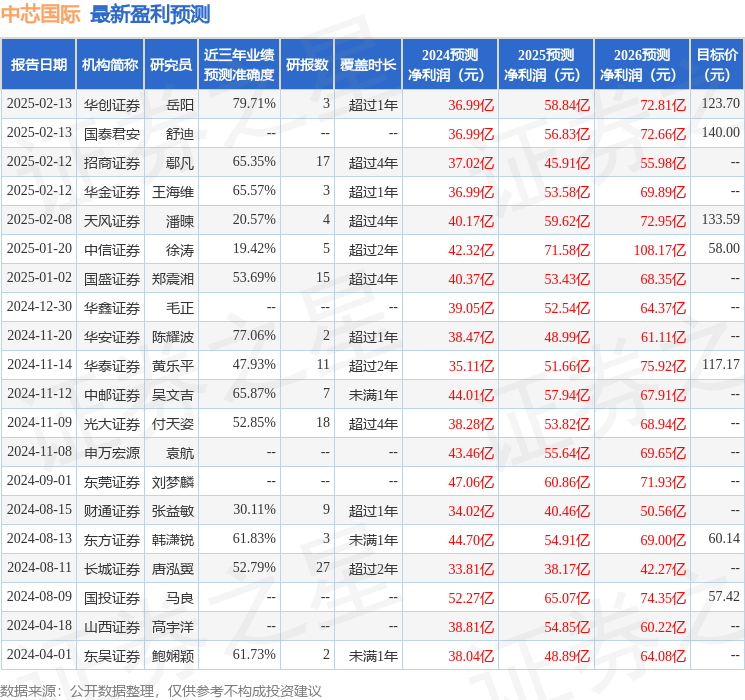
Task: Click the 天风证券 institution cell
Action: pyautogui.click(x=112, y=221)
